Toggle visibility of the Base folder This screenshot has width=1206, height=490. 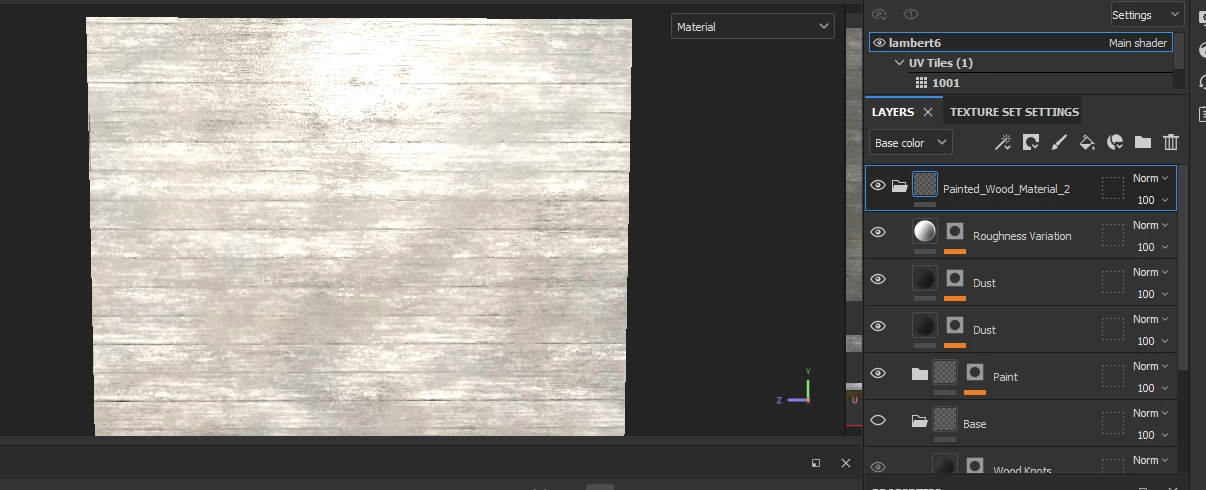[x=878, y=421]
